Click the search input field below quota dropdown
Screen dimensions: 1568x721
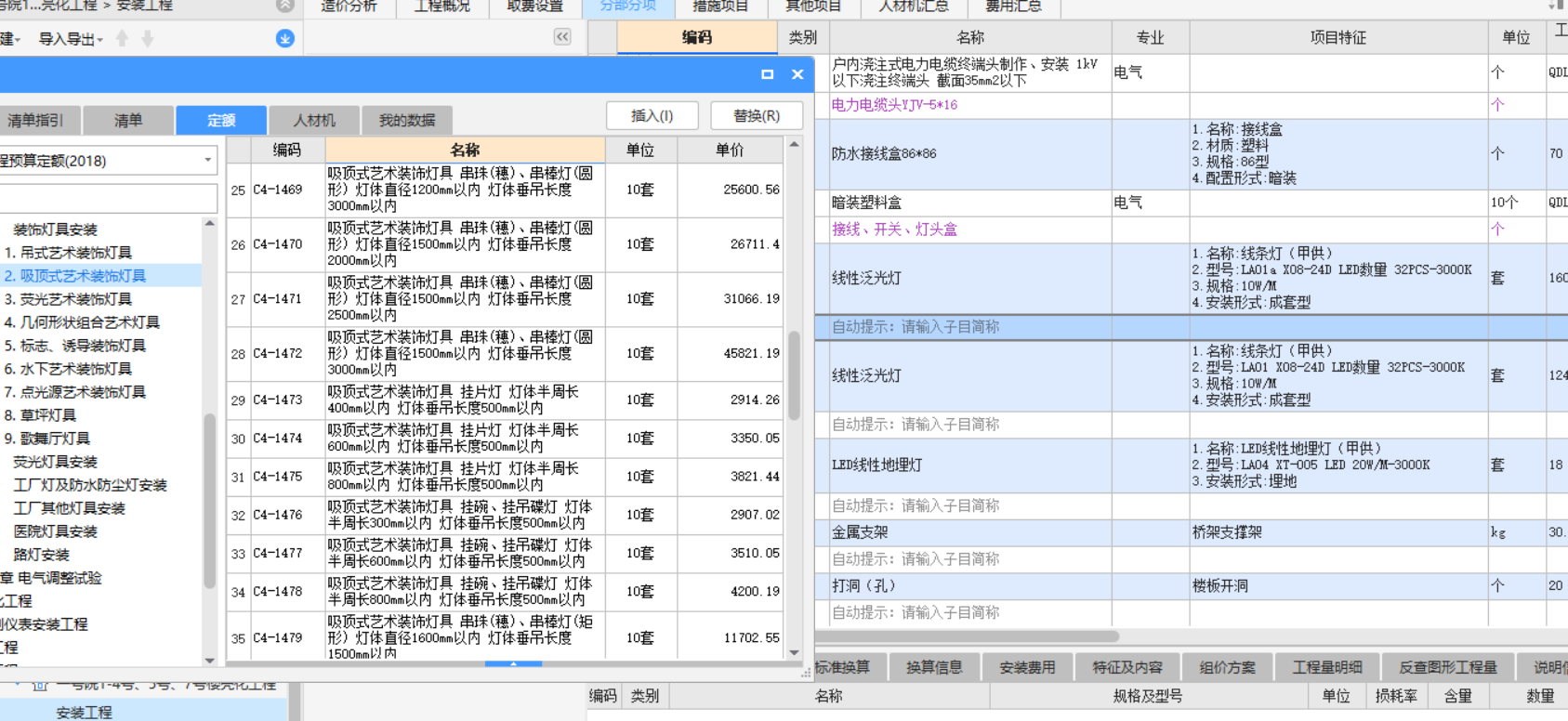click(108, 198)
